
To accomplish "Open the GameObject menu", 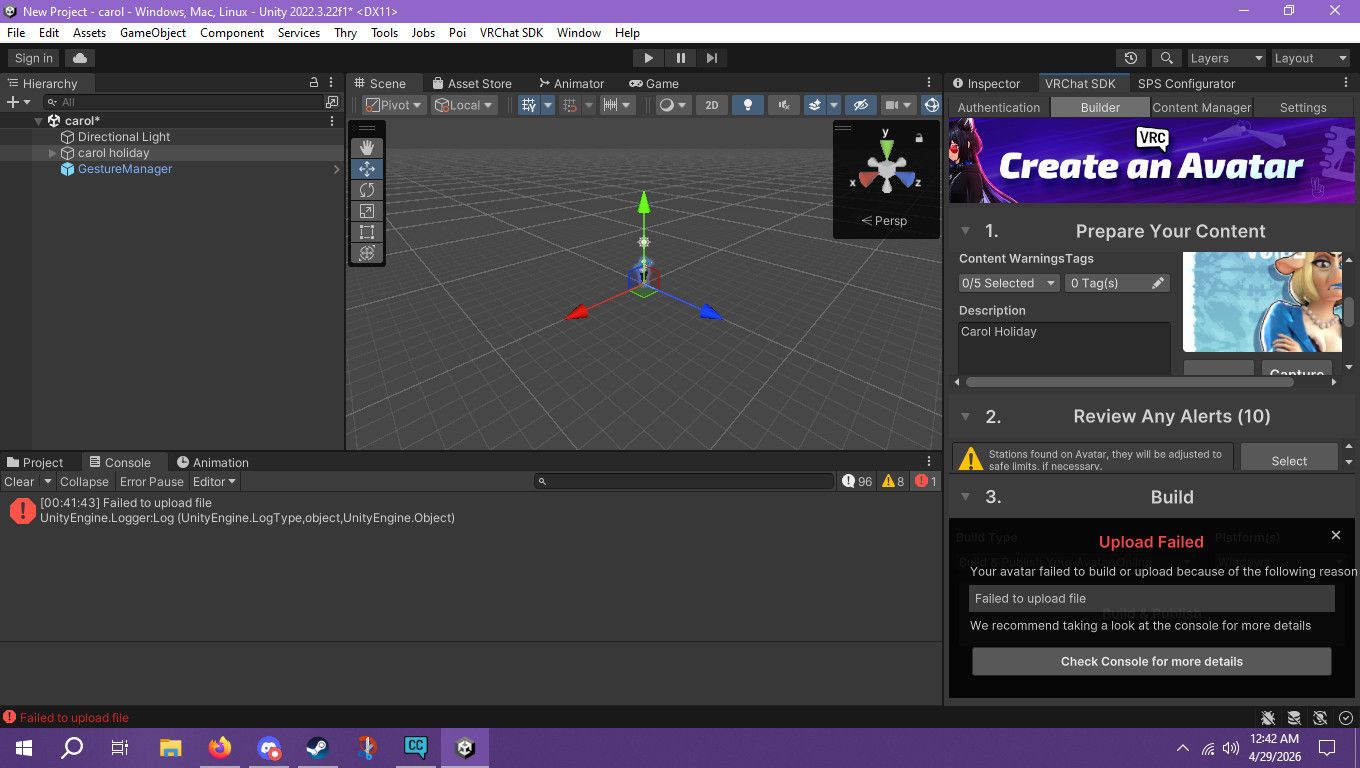I will tap(153, 33).
